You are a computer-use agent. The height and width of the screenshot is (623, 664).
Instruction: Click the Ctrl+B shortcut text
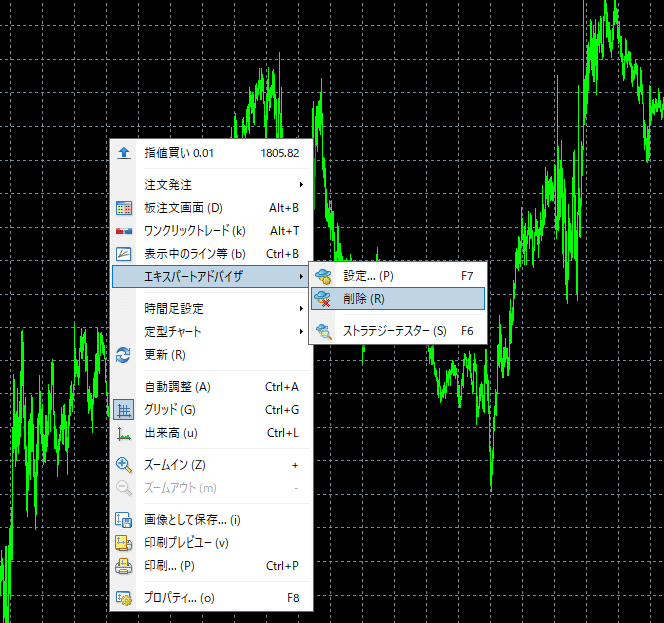tap(282, 254)
